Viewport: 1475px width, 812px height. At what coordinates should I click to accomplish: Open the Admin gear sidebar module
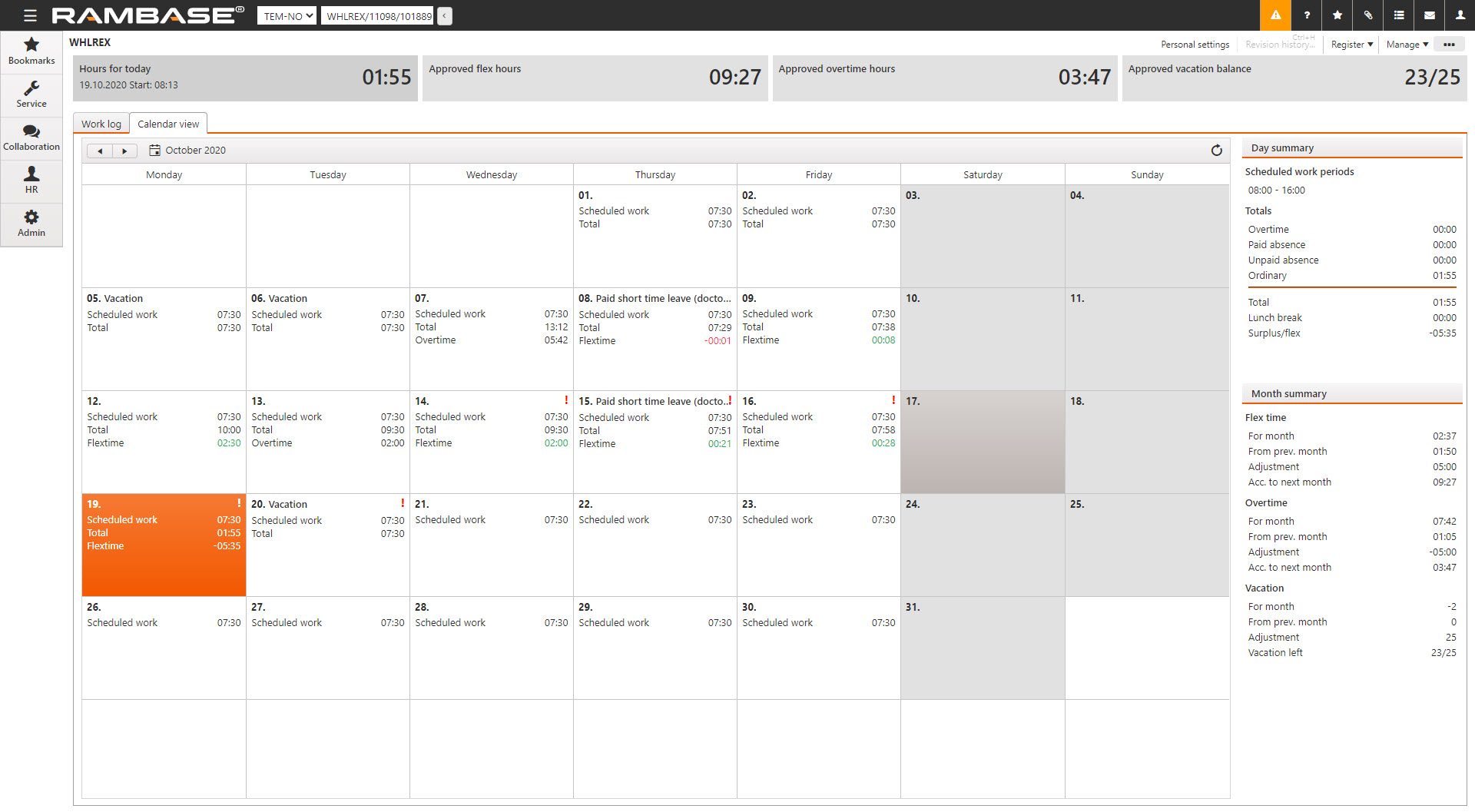tap(31, 224)
